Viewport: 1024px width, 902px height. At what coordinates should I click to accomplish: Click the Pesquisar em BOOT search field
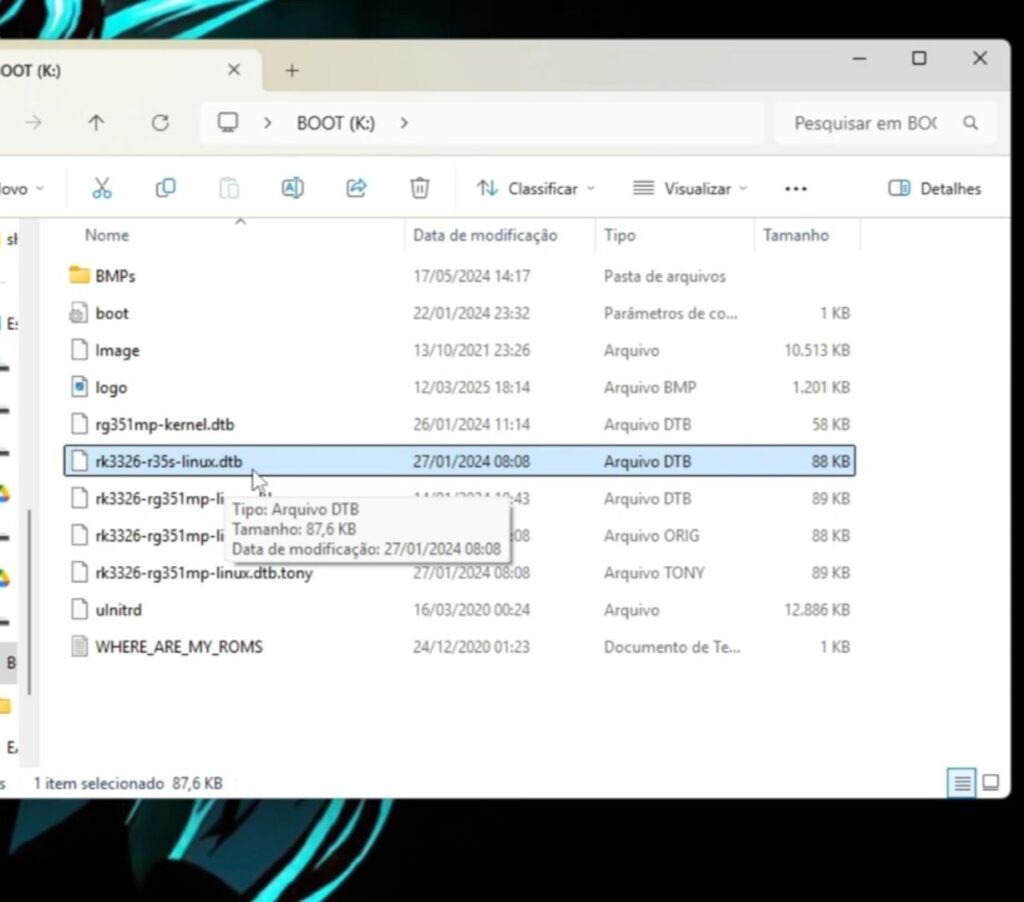885,123
